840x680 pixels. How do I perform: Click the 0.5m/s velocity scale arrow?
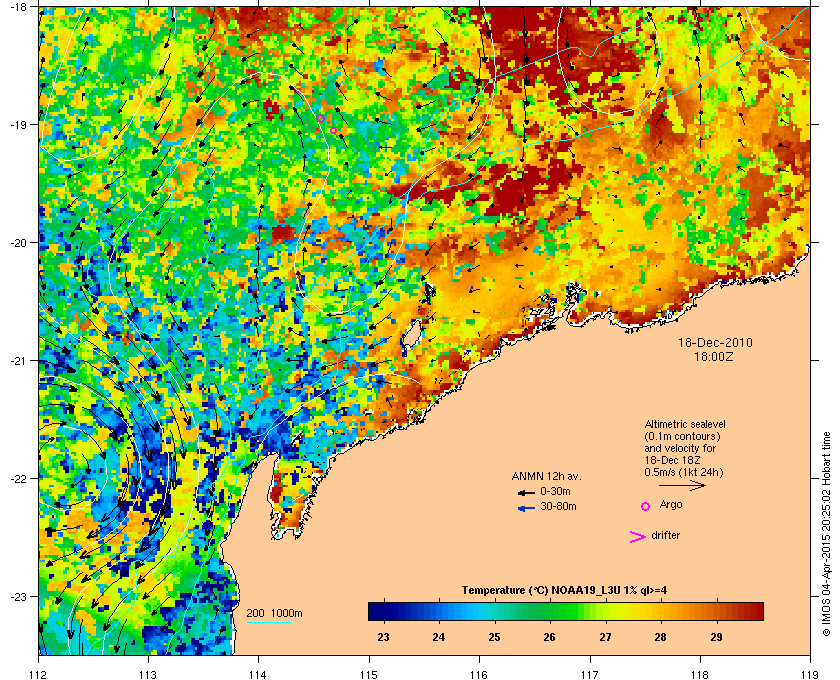click(x=682, y=485)
